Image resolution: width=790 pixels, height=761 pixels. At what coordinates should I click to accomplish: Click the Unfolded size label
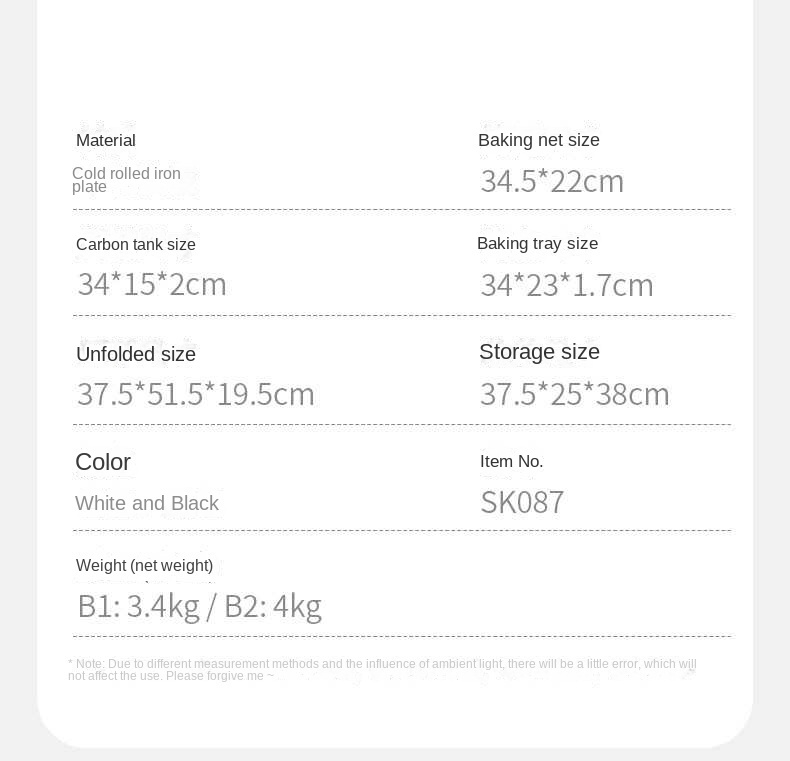[136, 355]
